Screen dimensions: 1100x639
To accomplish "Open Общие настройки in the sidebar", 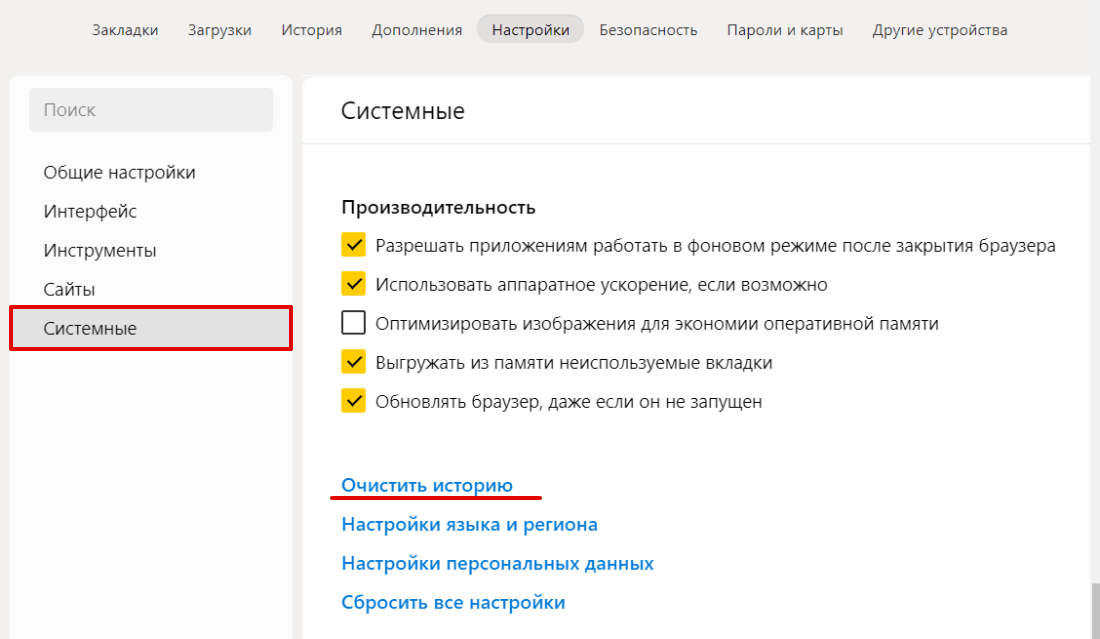I will [x=119, y=172].
